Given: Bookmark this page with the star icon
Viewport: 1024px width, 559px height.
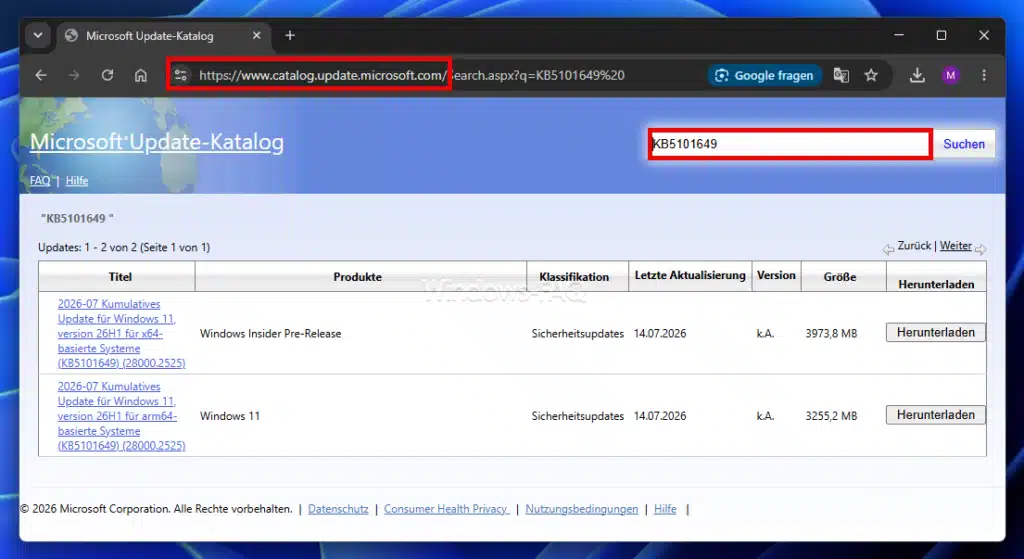Looking at the screenshot, I should click(871, 75).
